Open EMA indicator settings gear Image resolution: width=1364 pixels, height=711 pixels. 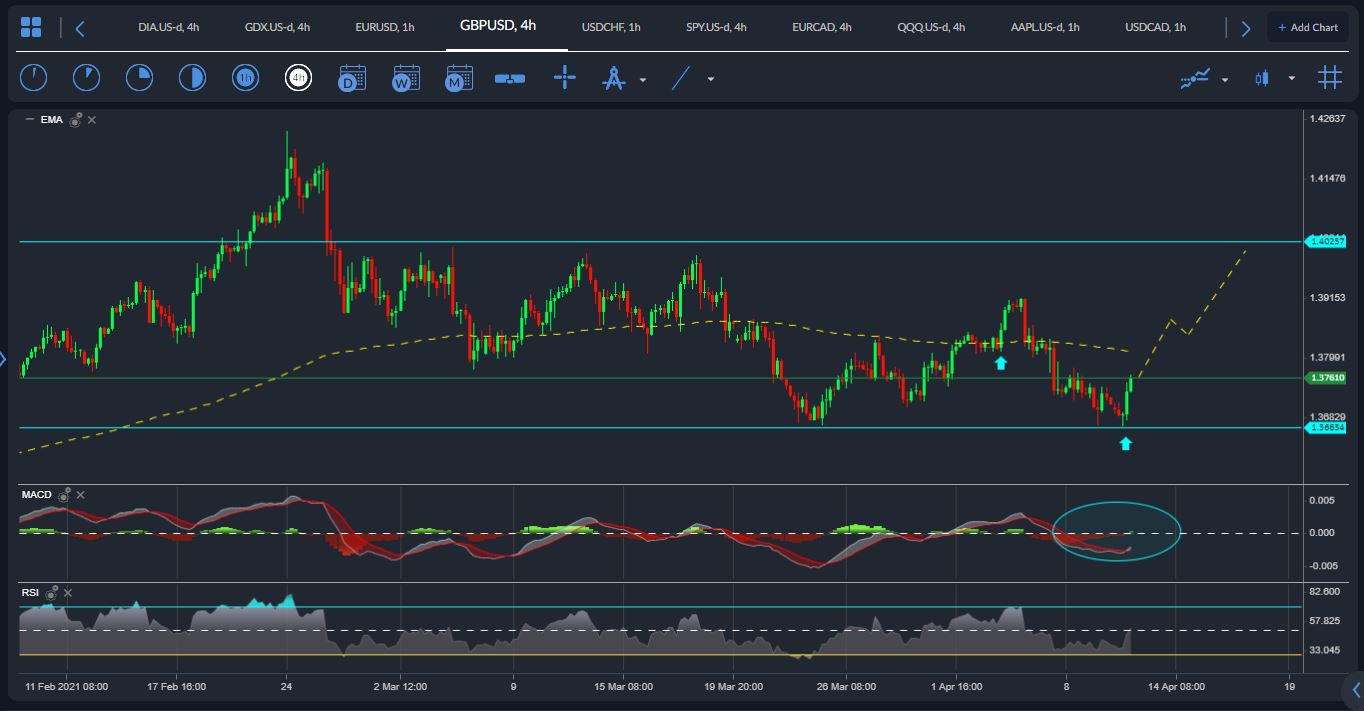click(x=76, y=120)
